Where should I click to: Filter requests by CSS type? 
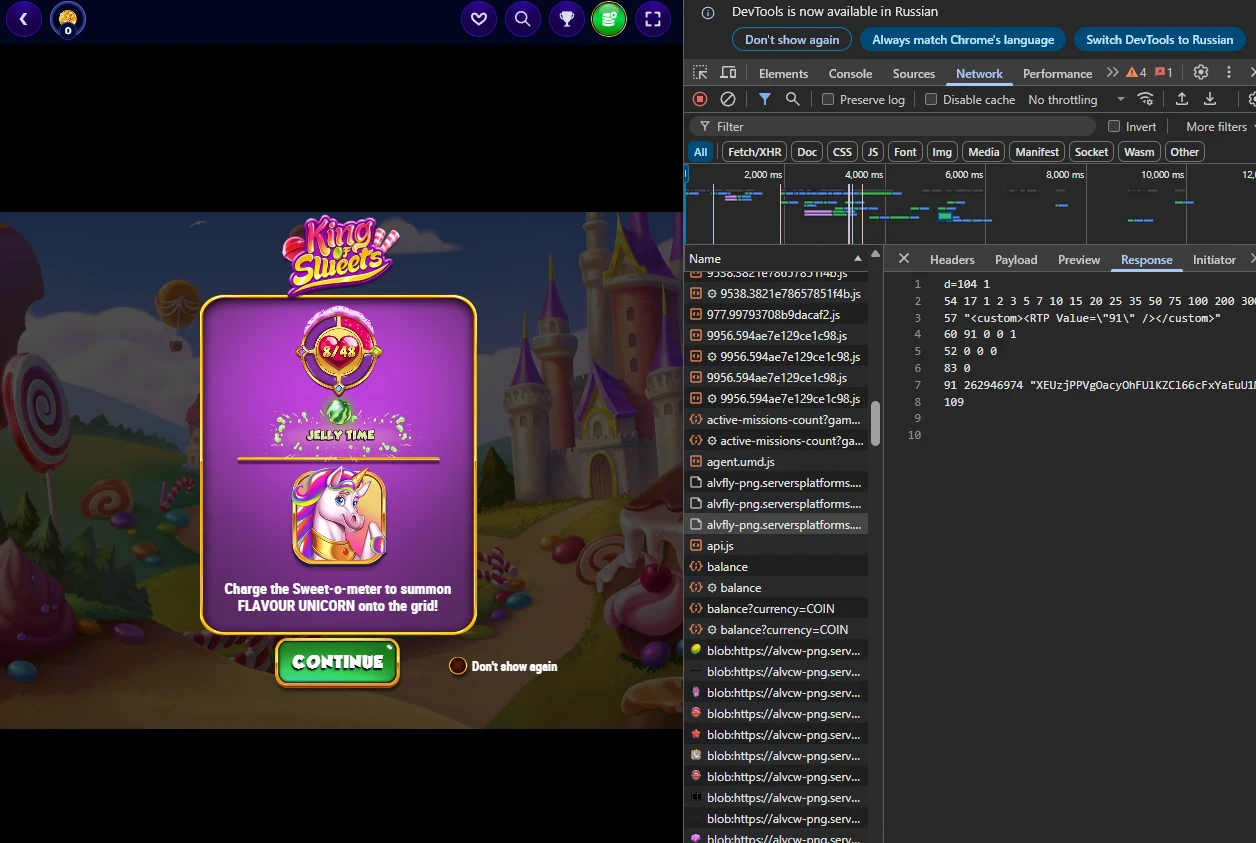[843, 152]
